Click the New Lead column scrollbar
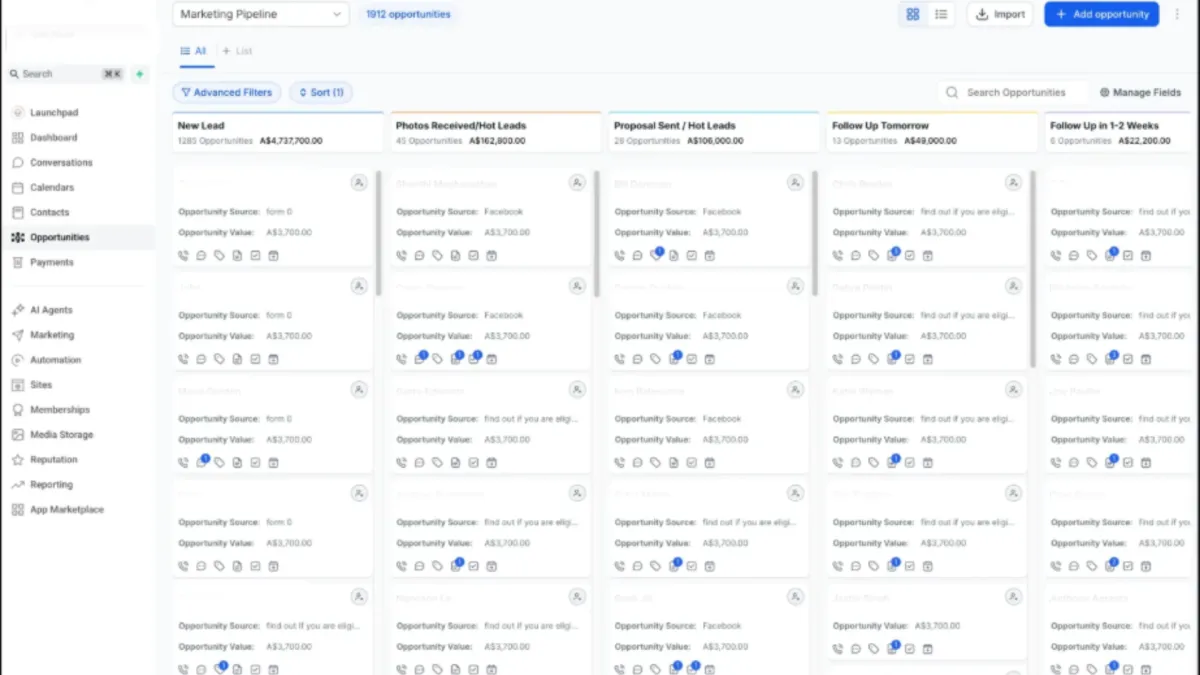Screen dimensions: 1200x675 (x=379, y=232)
